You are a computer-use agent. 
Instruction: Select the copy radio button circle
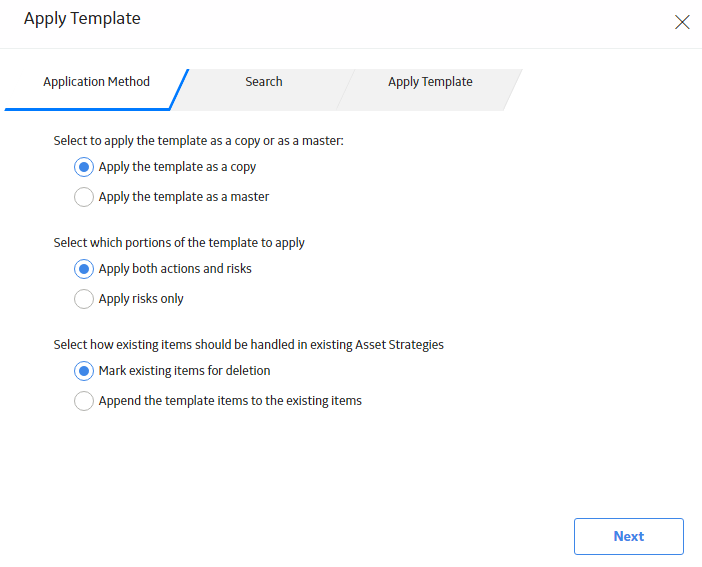(x=84, y=167)
